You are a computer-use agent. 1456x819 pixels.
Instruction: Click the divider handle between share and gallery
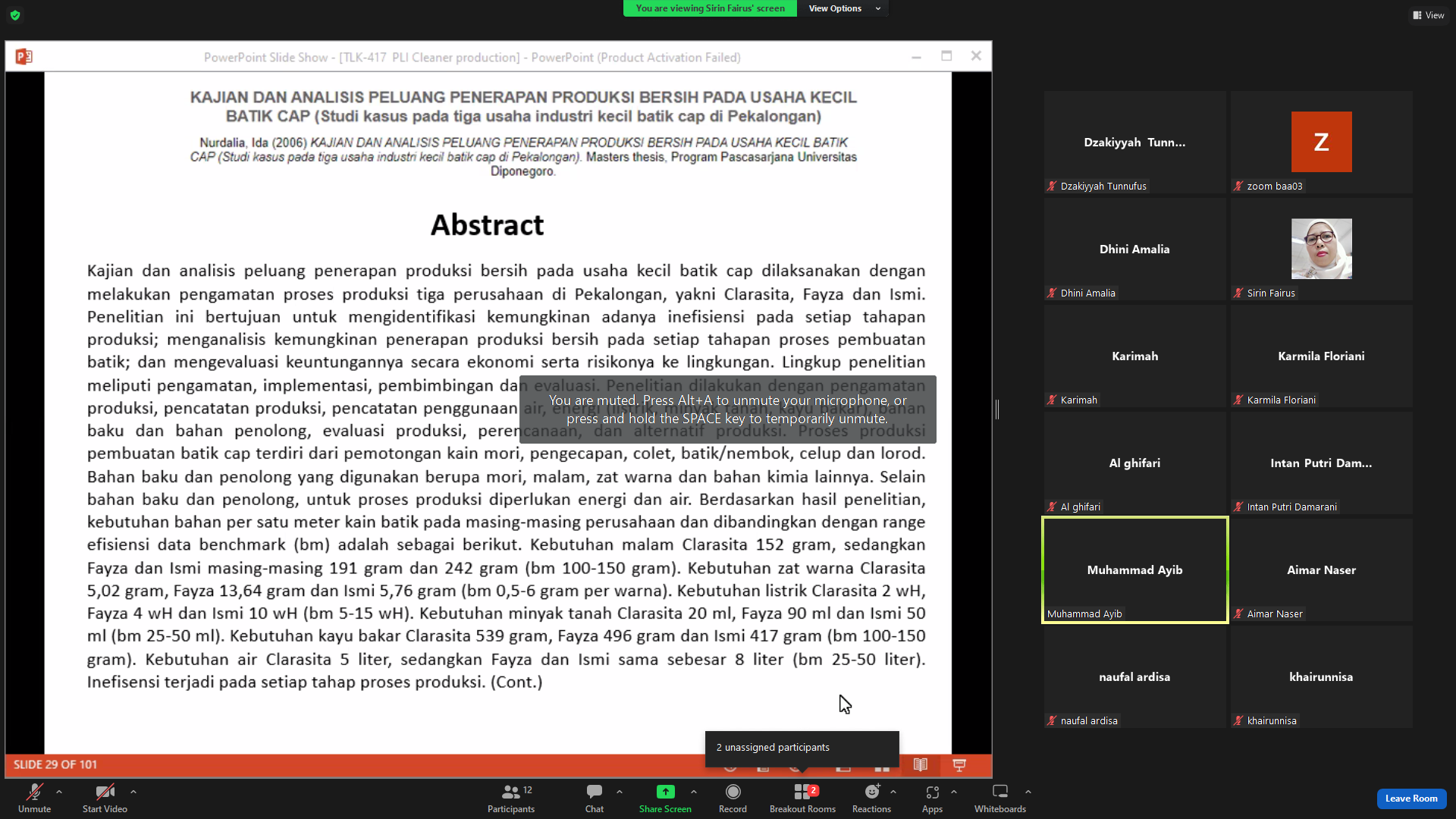pyautogui.click(x=997, y=409)
